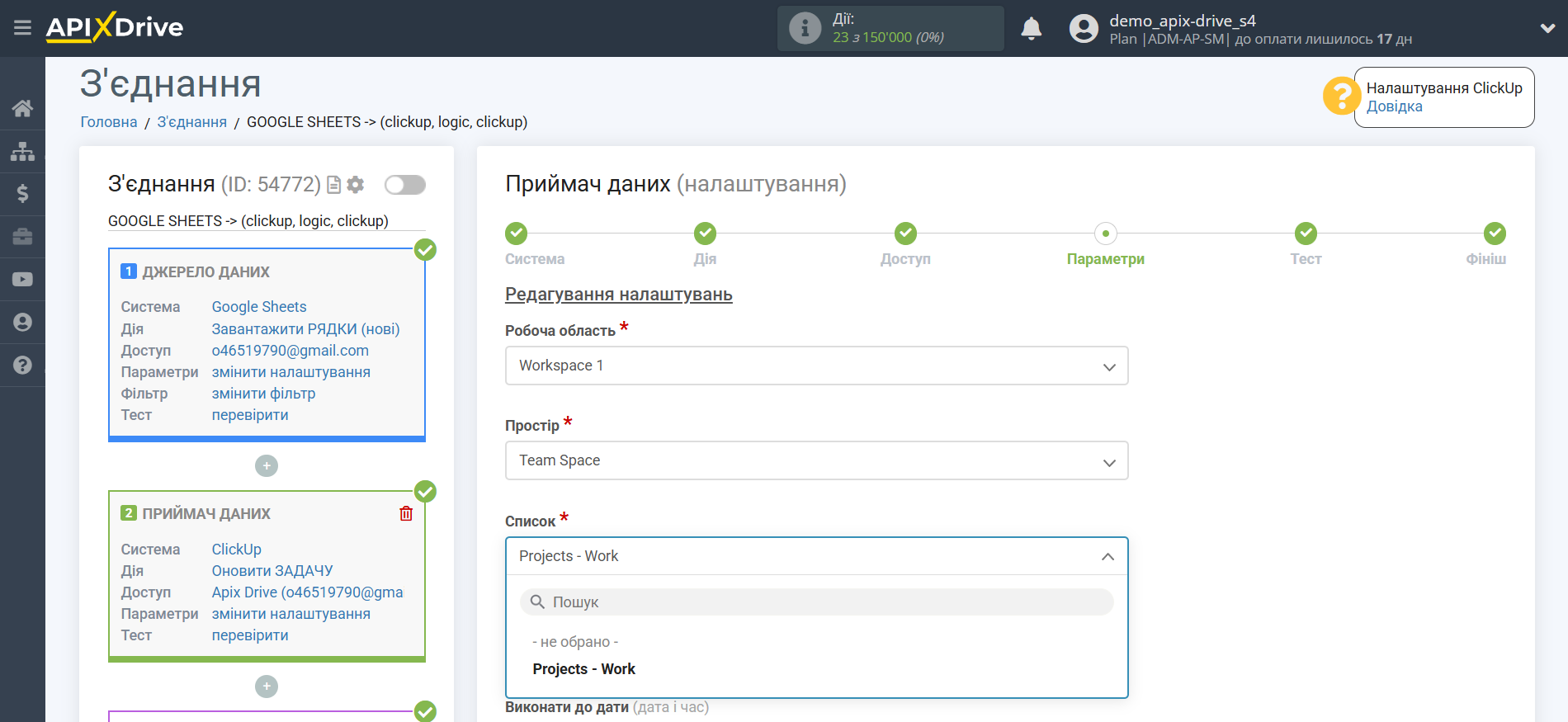
Task: Click the search magnifier icon in the dropdown
Action: pyautogui.click(x=537, y=602)
